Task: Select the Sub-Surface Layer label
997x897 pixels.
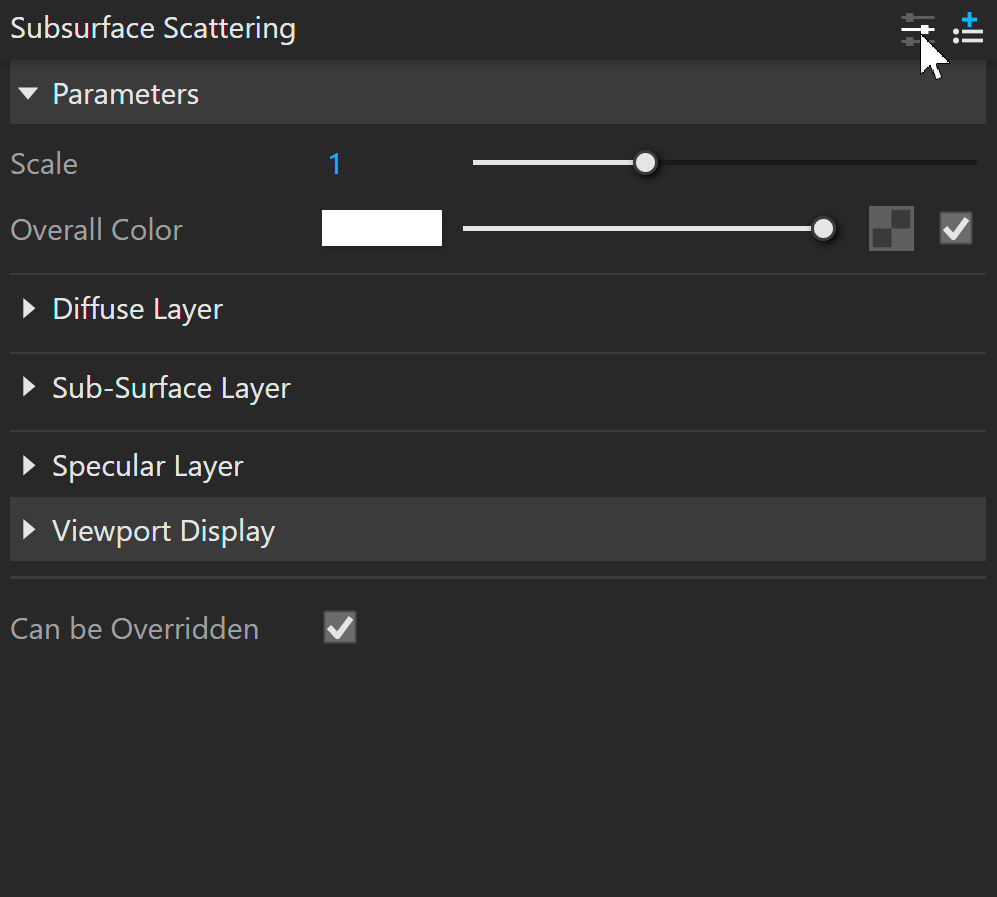Action: tap(171, 388)
